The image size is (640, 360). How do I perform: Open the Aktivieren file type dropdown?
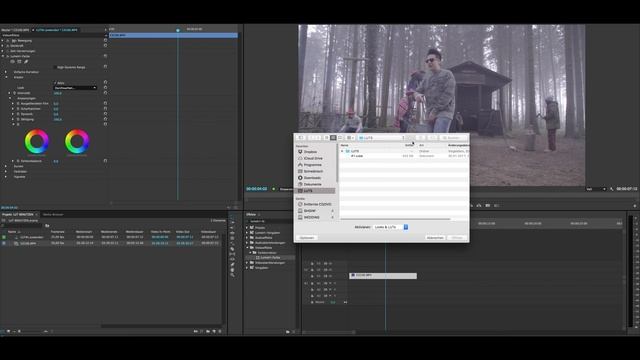point(391,227)
